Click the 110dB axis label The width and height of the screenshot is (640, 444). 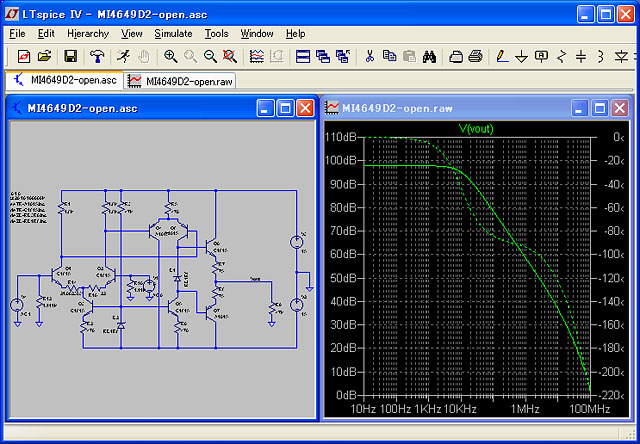(341, 137)
